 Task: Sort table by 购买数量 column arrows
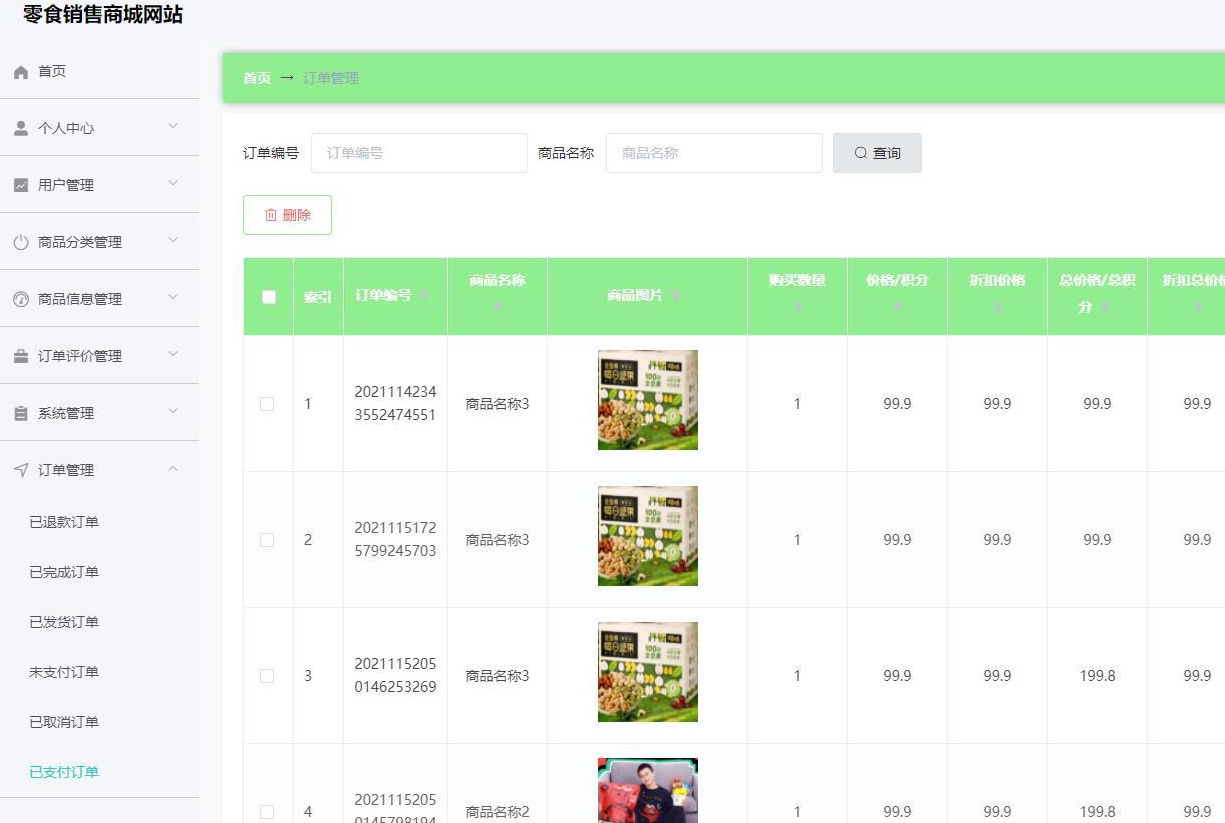point(797,307)
